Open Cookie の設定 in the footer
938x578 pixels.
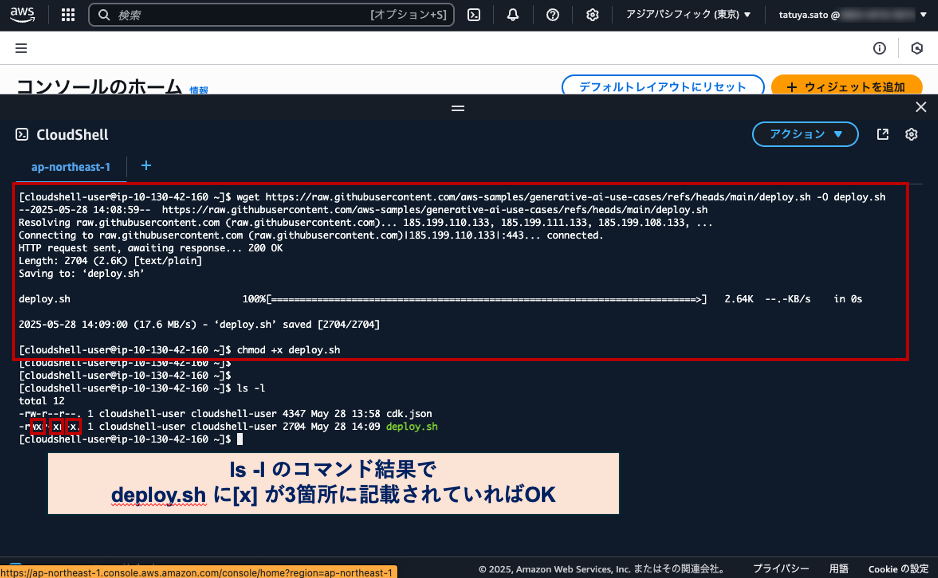click(x=899, y=568)
